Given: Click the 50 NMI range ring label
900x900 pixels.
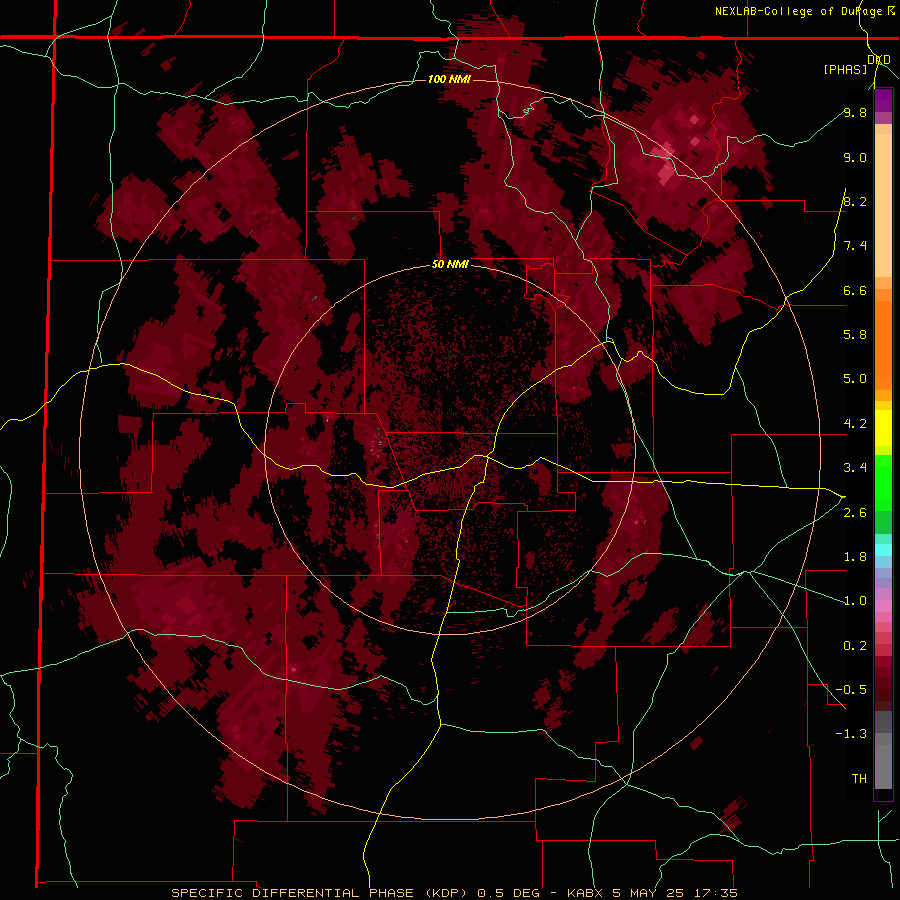Looking at the screenshot, I should pos(450,265).
